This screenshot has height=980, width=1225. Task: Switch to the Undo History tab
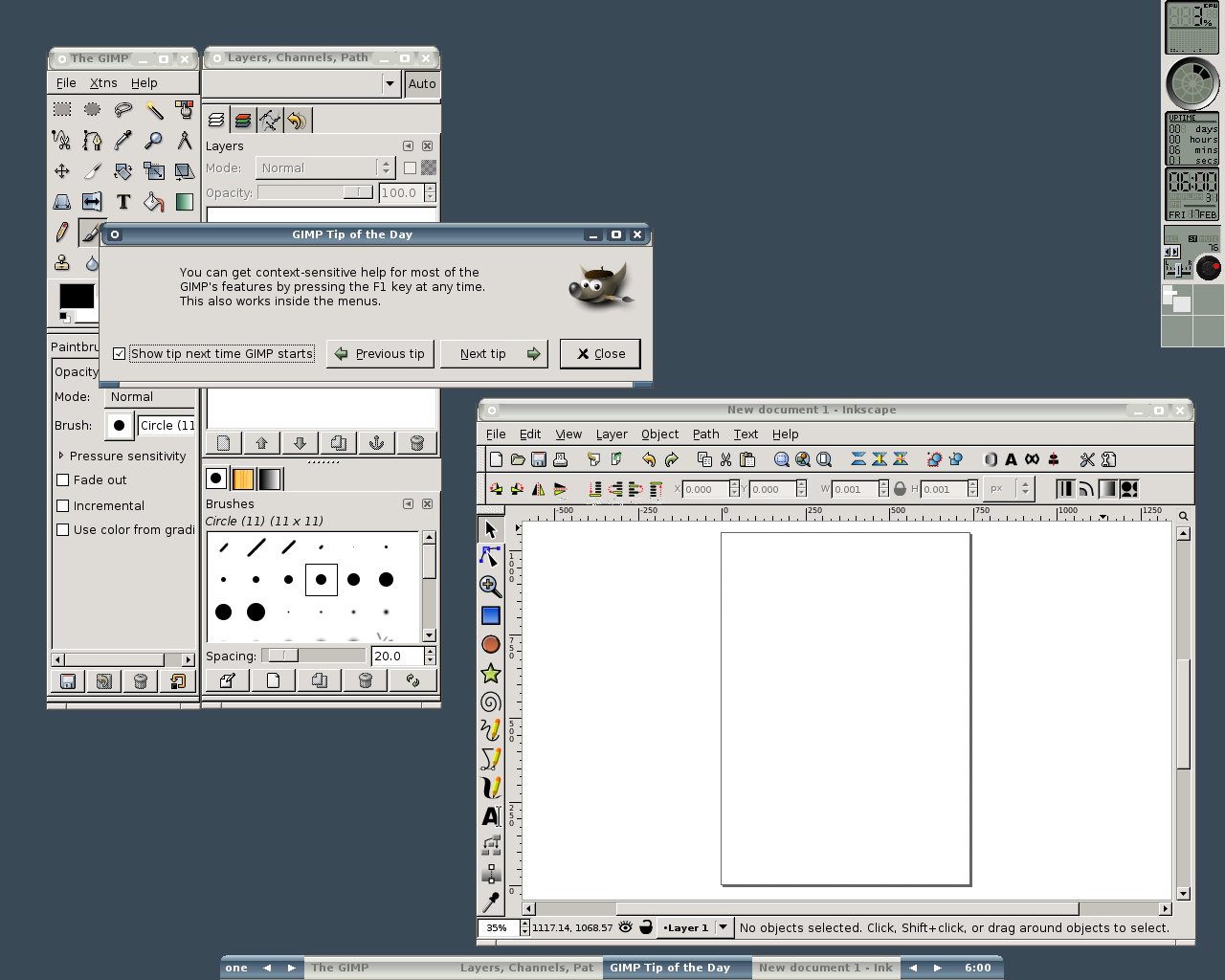(x=298, y=121)
